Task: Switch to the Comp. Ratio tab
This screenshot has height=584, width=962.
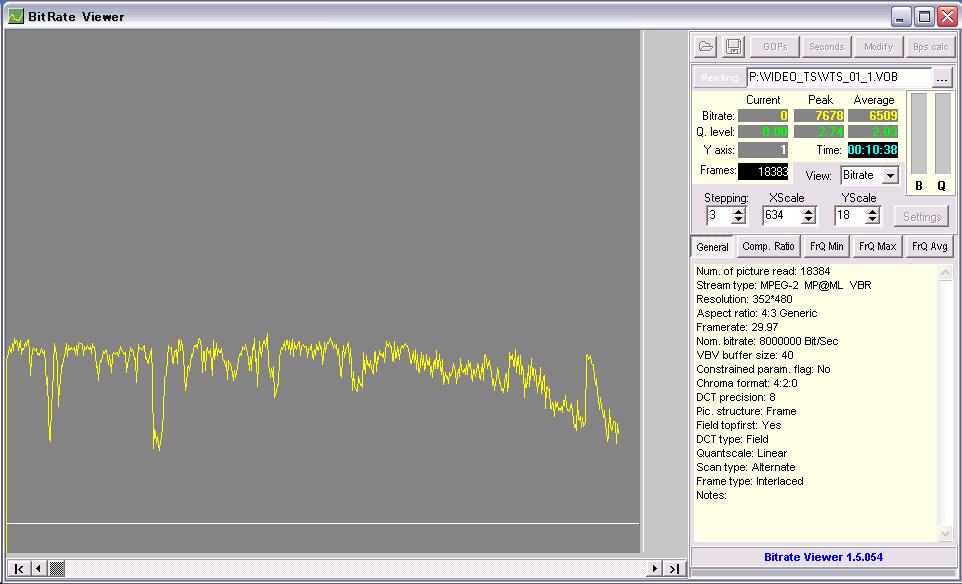Action: pyautogui.click(x=768, y=246)
